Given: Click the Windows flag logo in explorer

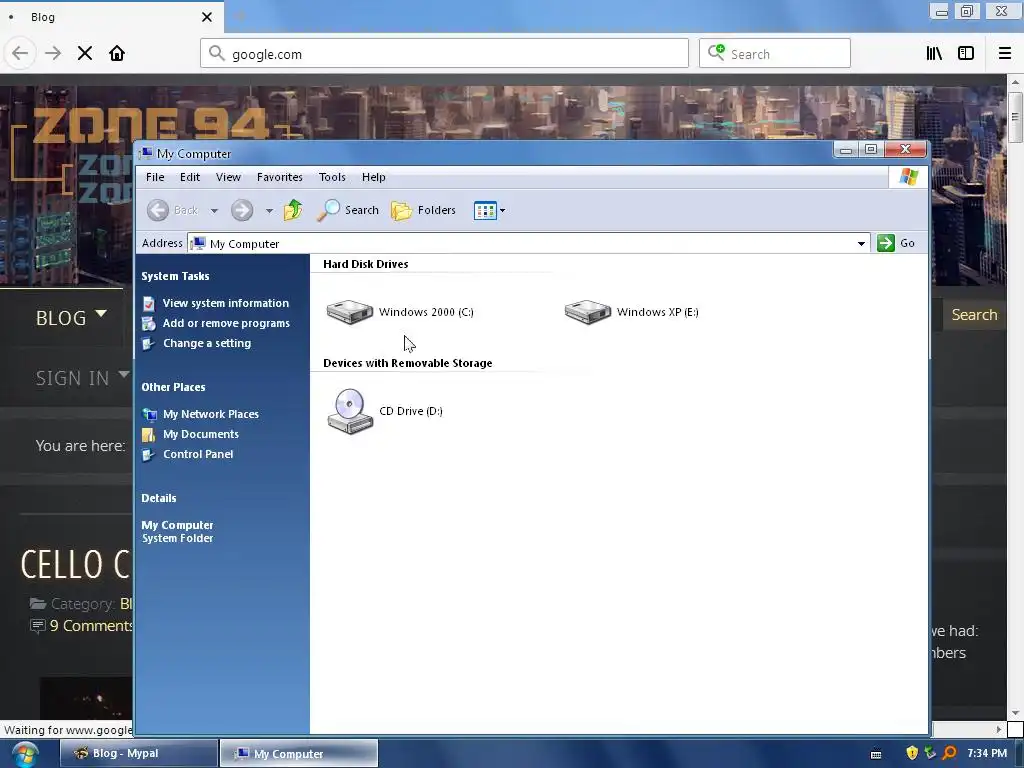Looking at the screenshot, I should pos(908,177).
